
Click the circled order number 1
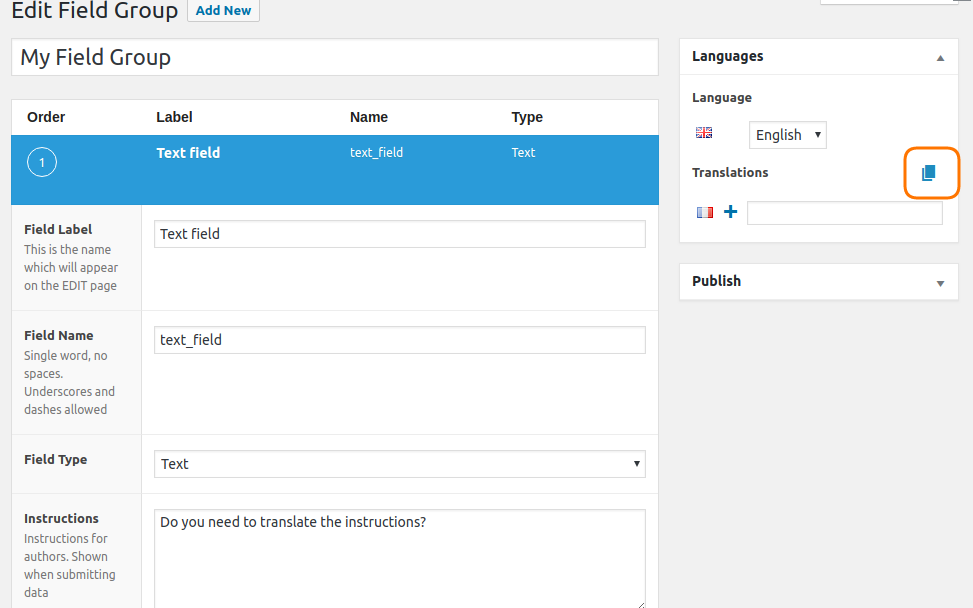click(42, 163)
